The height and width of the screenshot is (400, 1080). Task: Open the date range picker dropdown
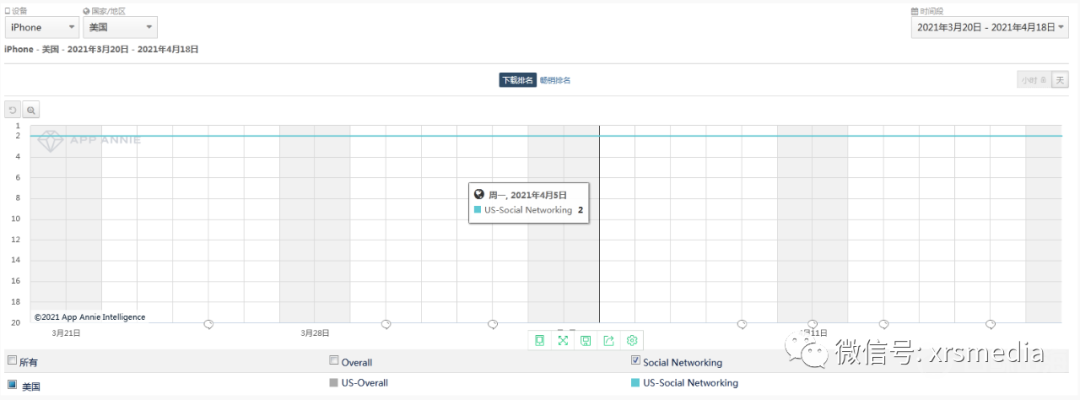coord(991,27)
